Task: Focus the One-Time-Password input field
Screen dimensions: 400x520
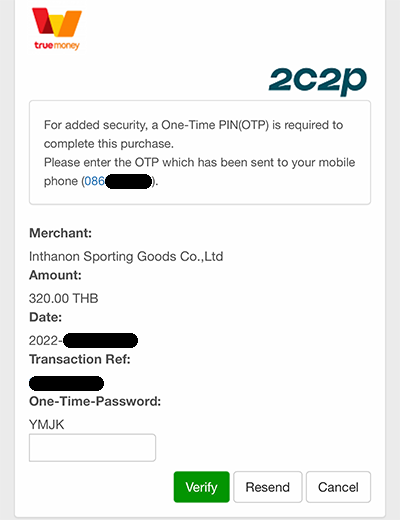Action: [x=92, y=448]
